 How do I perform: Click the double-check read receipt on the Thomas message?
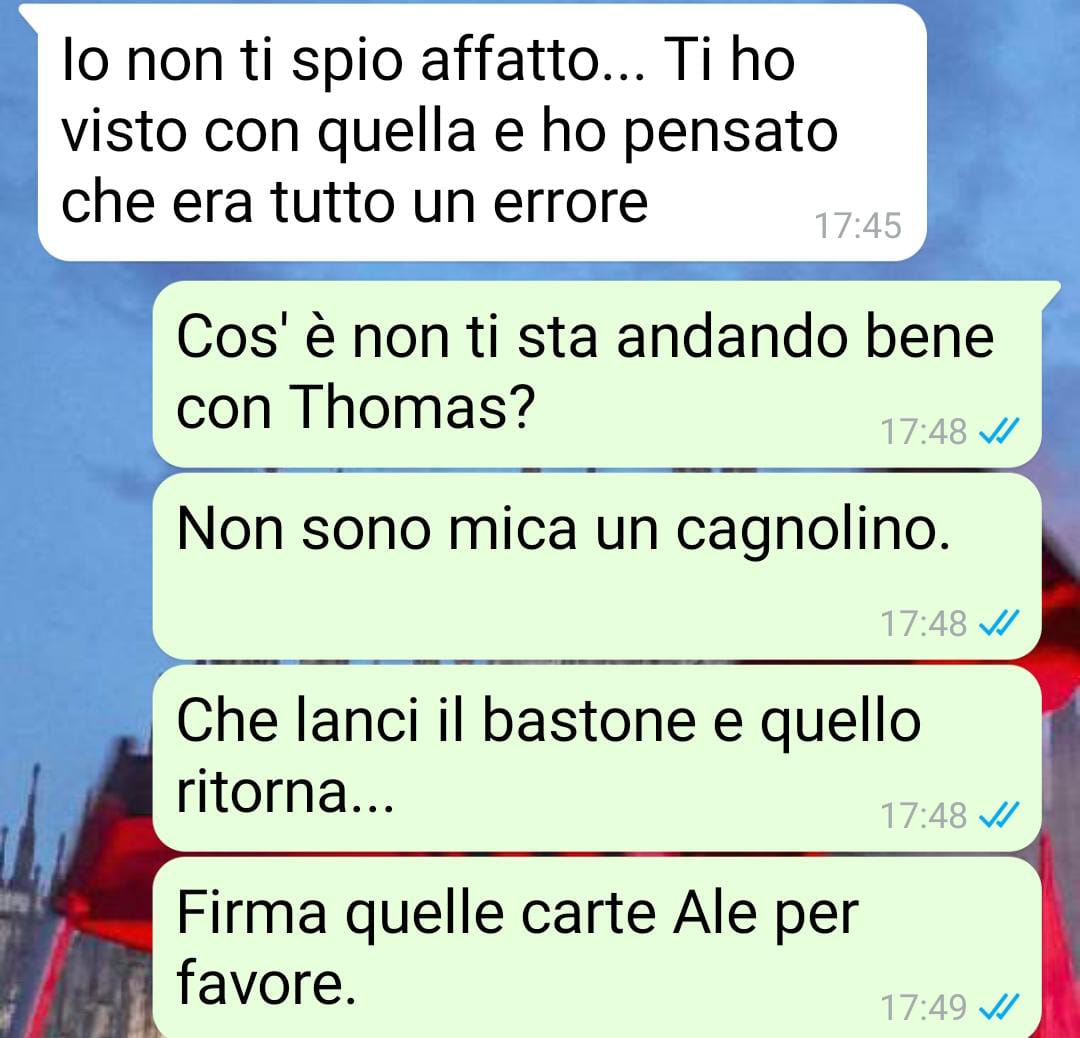click(998, 432)
